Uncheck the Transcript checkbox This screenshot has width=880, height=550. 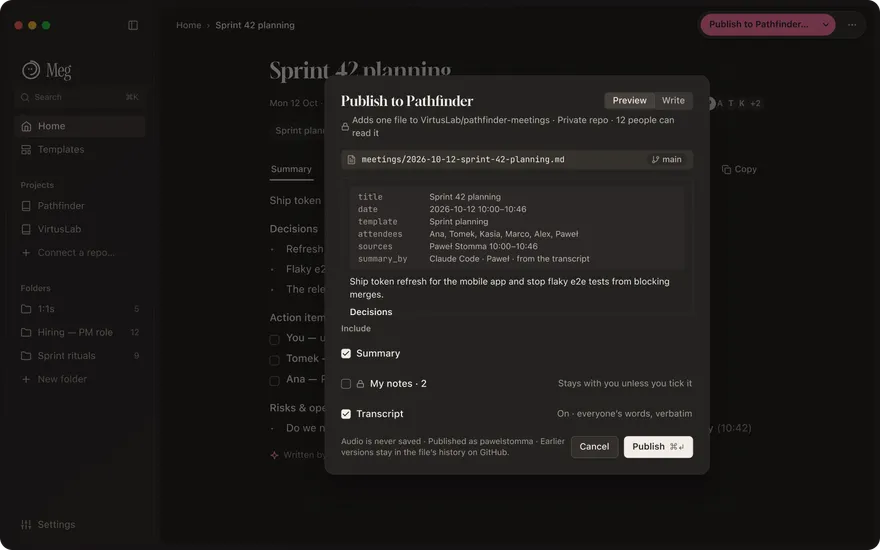click(x=346, y=414)
